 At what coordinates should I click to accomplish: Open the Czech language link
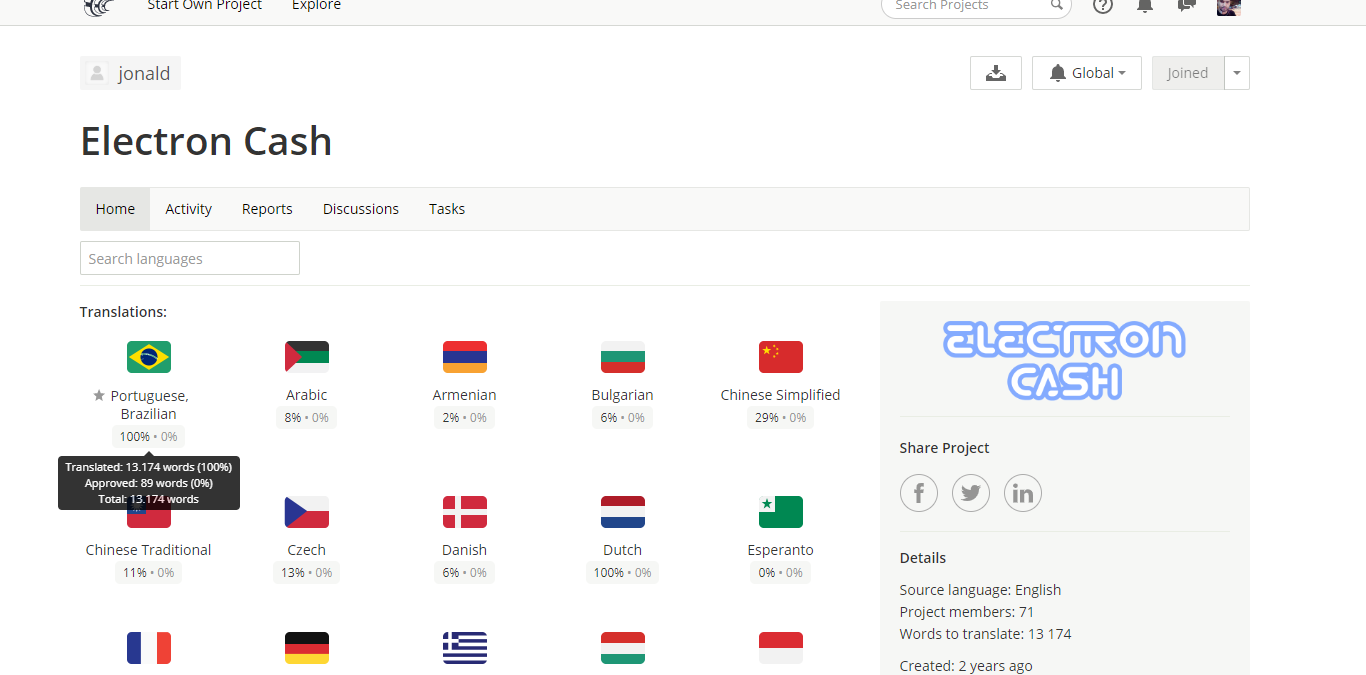tap(307, 550)
